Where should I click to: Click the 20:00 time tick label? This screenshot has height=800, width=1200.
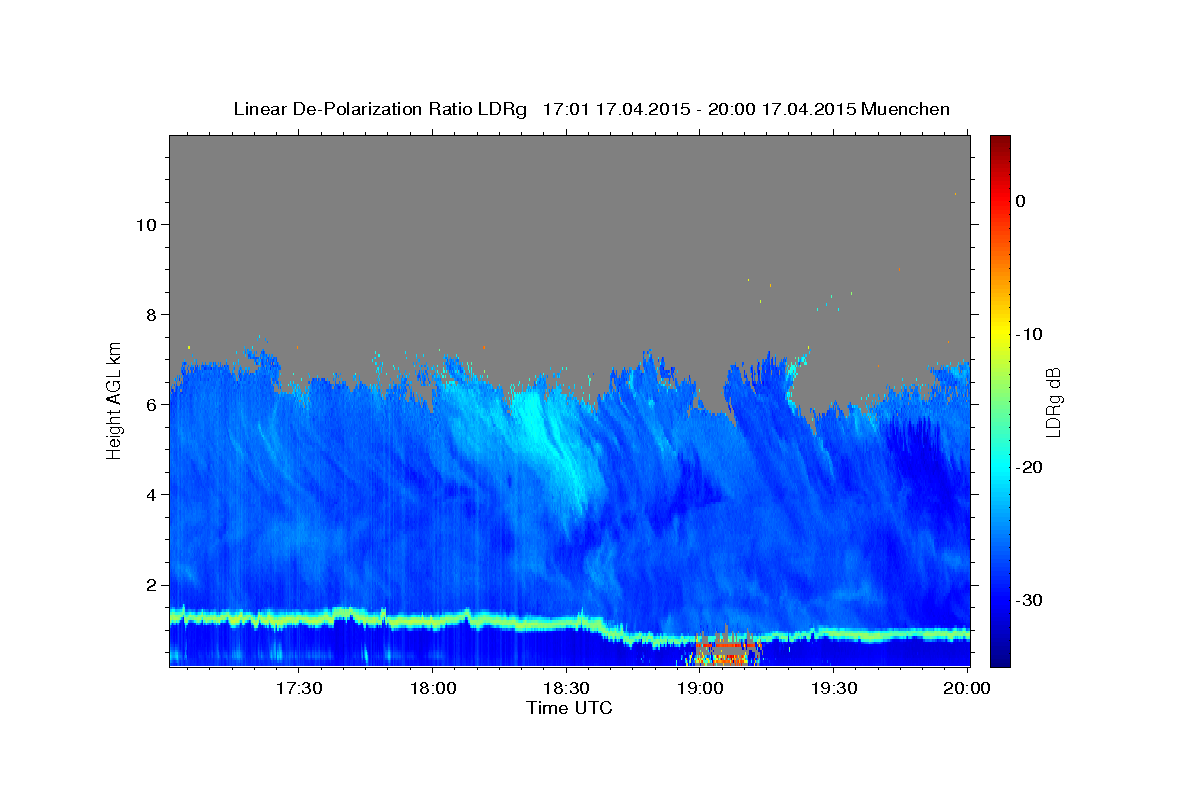[967, 688]
